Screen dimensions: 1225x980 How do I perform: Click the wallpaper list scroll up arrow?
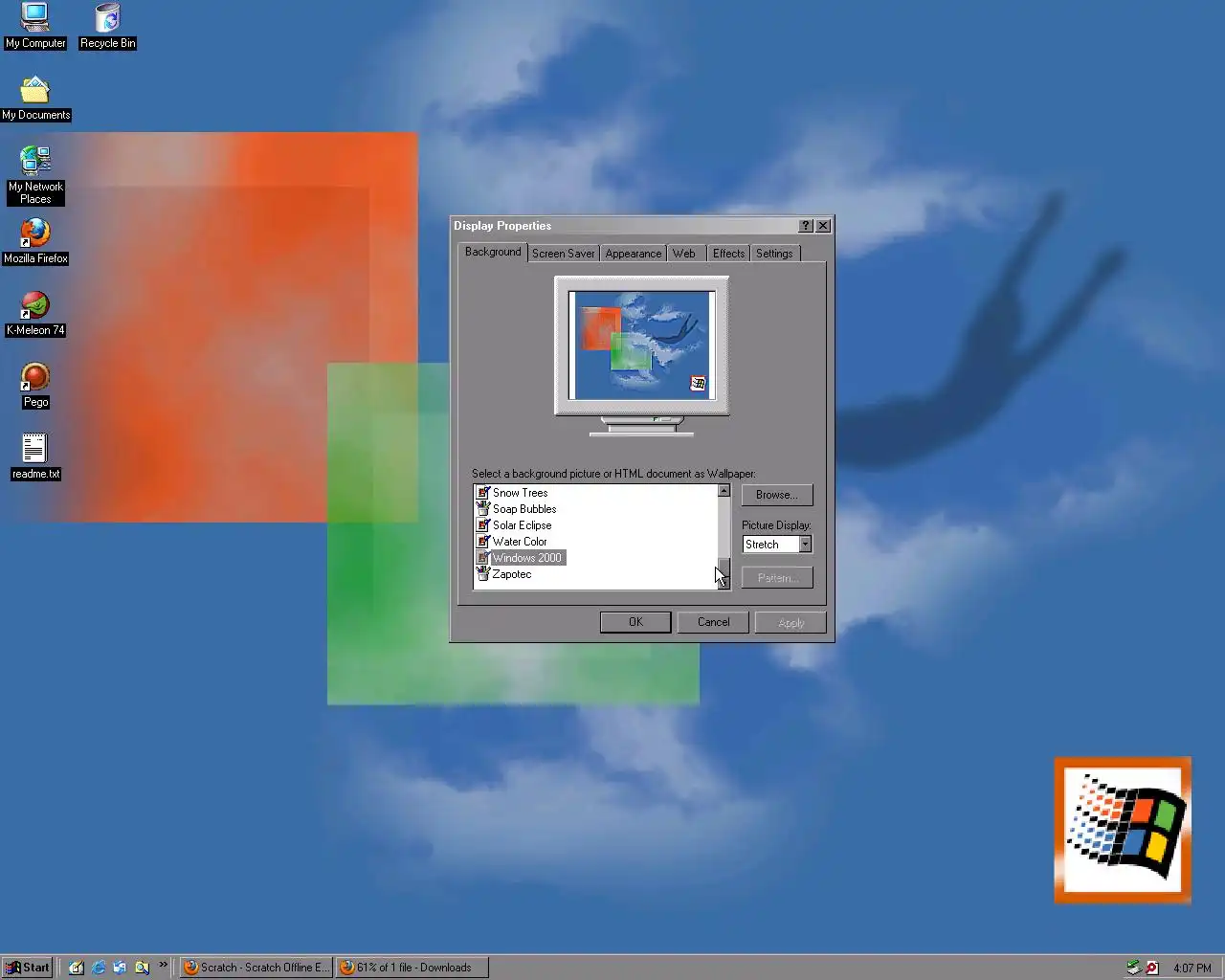tap(724, 491)
